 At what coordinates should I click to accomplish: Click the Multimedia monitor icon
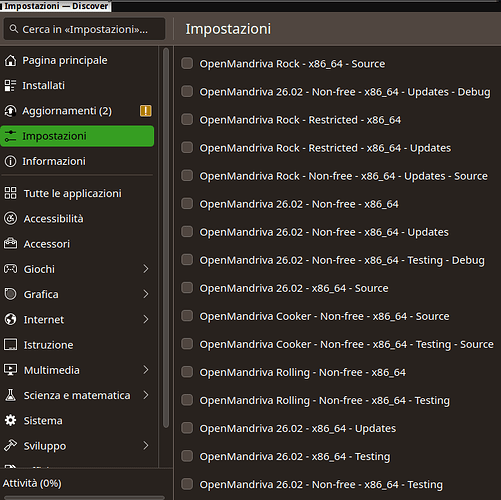pyautogui.click(x=10, y=370)
